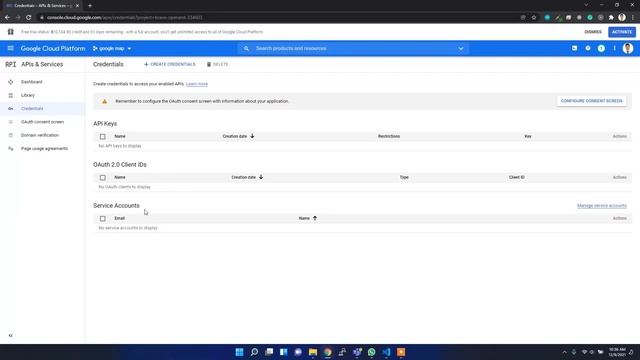Open the Help question mark icon
Viewport: 640px width, 360px height.
tap(588, 48)
